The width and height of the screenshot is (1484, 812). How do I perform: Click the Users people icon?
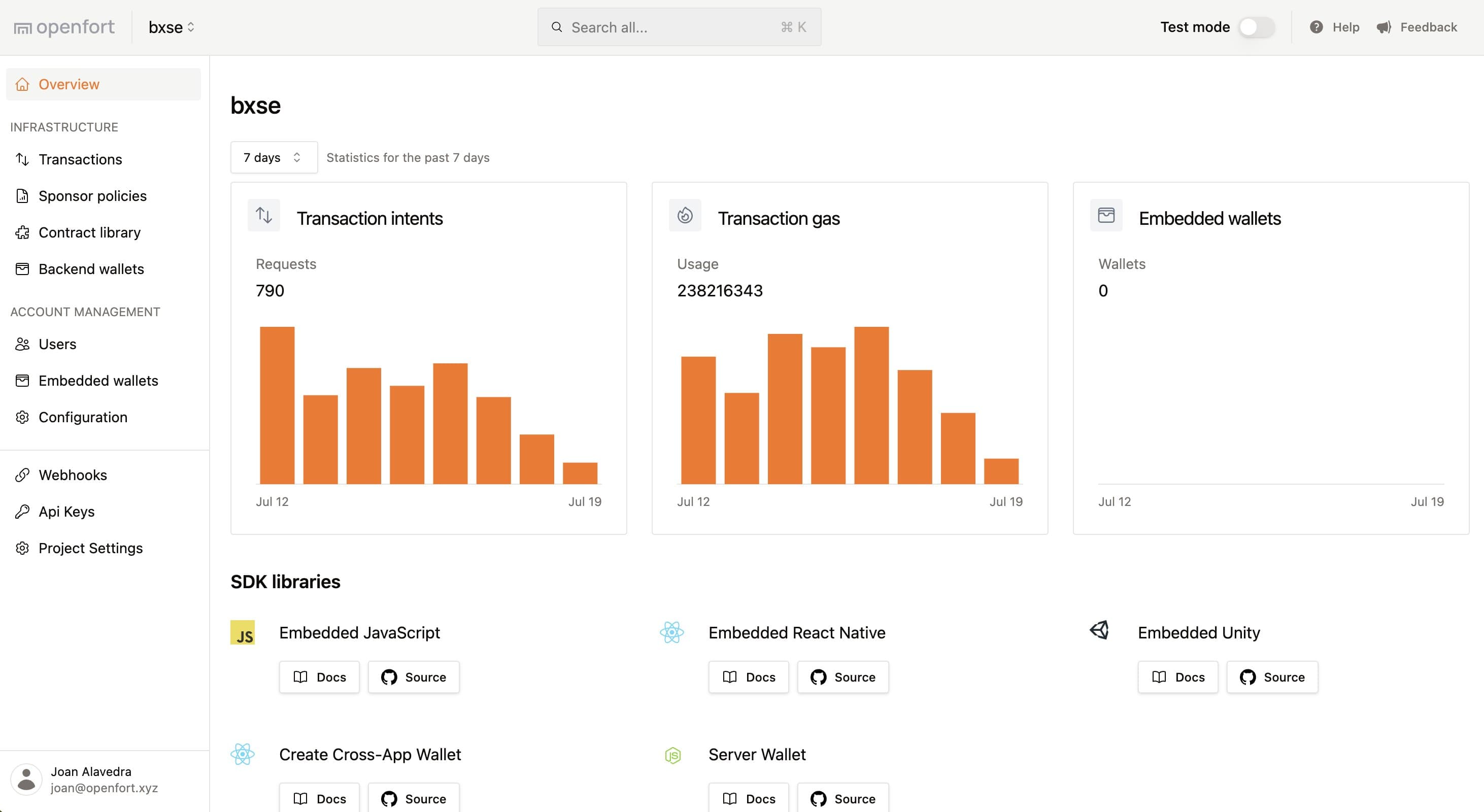[x=22, y=344]
